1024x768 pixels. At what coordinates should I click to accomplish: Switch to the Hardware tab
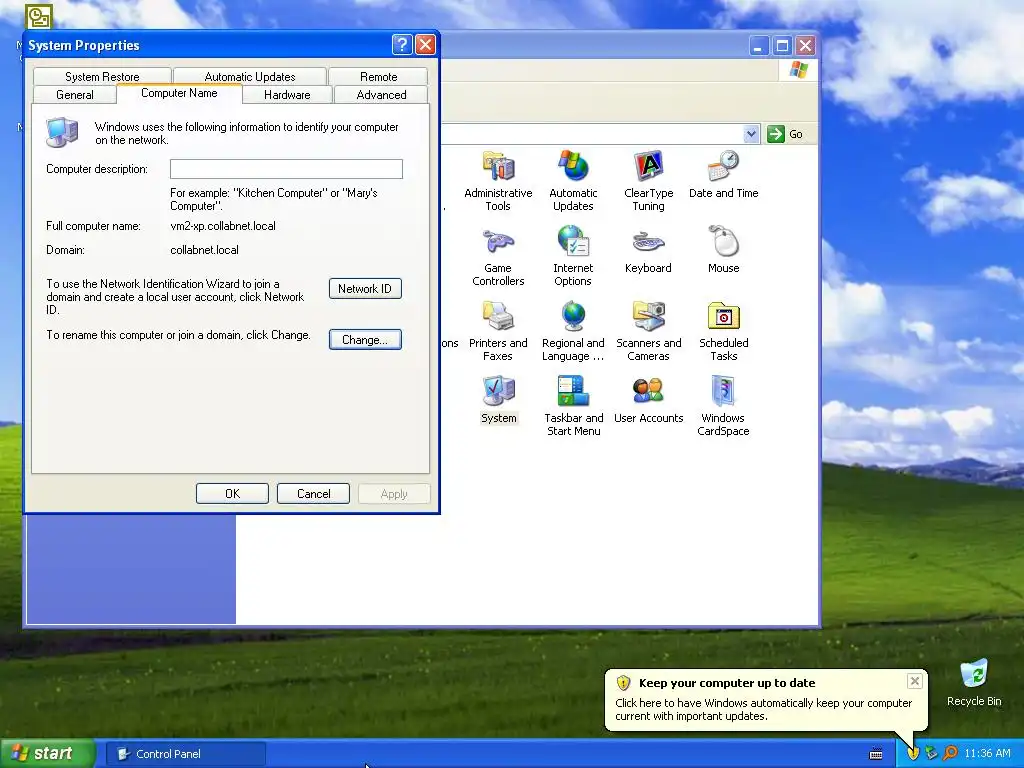click(x=287, y=95)
